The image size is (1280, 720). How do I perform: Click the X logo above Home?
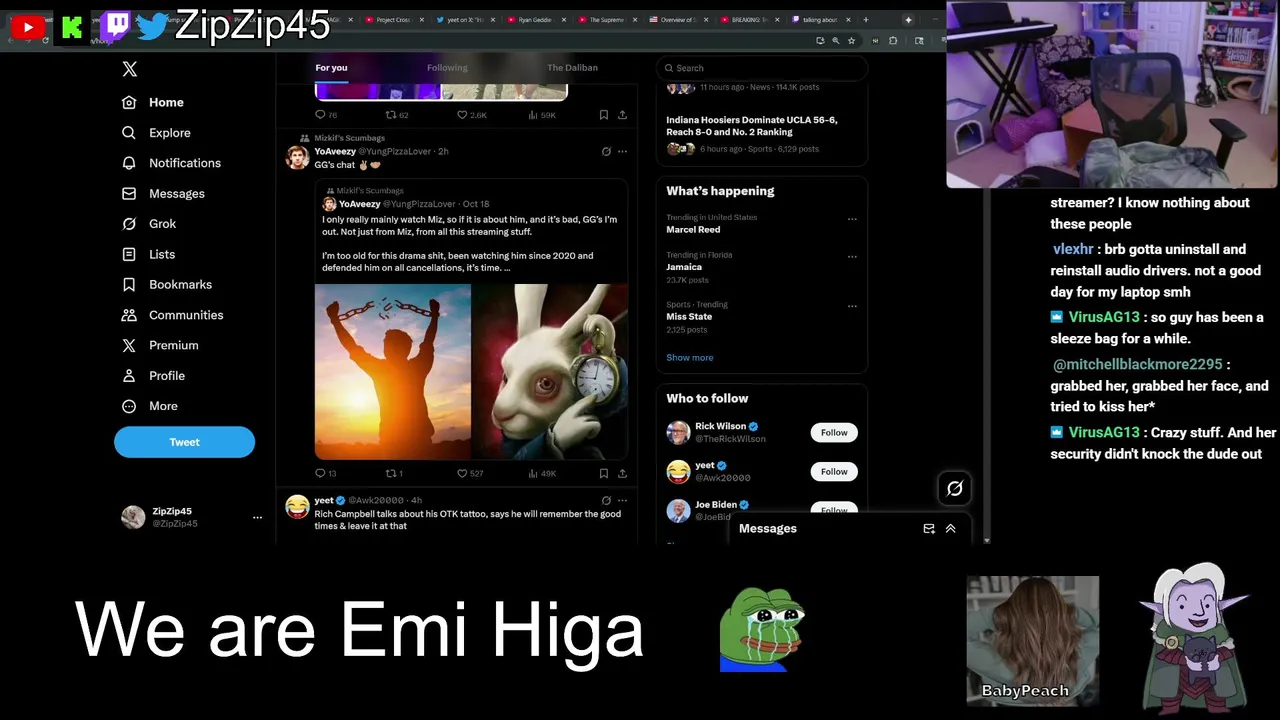[129, 69]
